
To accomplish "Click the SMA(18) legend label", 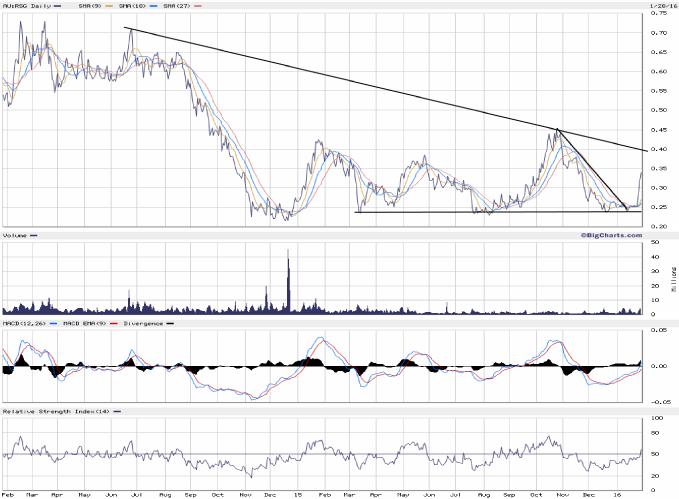I will [x=130, y=6].
